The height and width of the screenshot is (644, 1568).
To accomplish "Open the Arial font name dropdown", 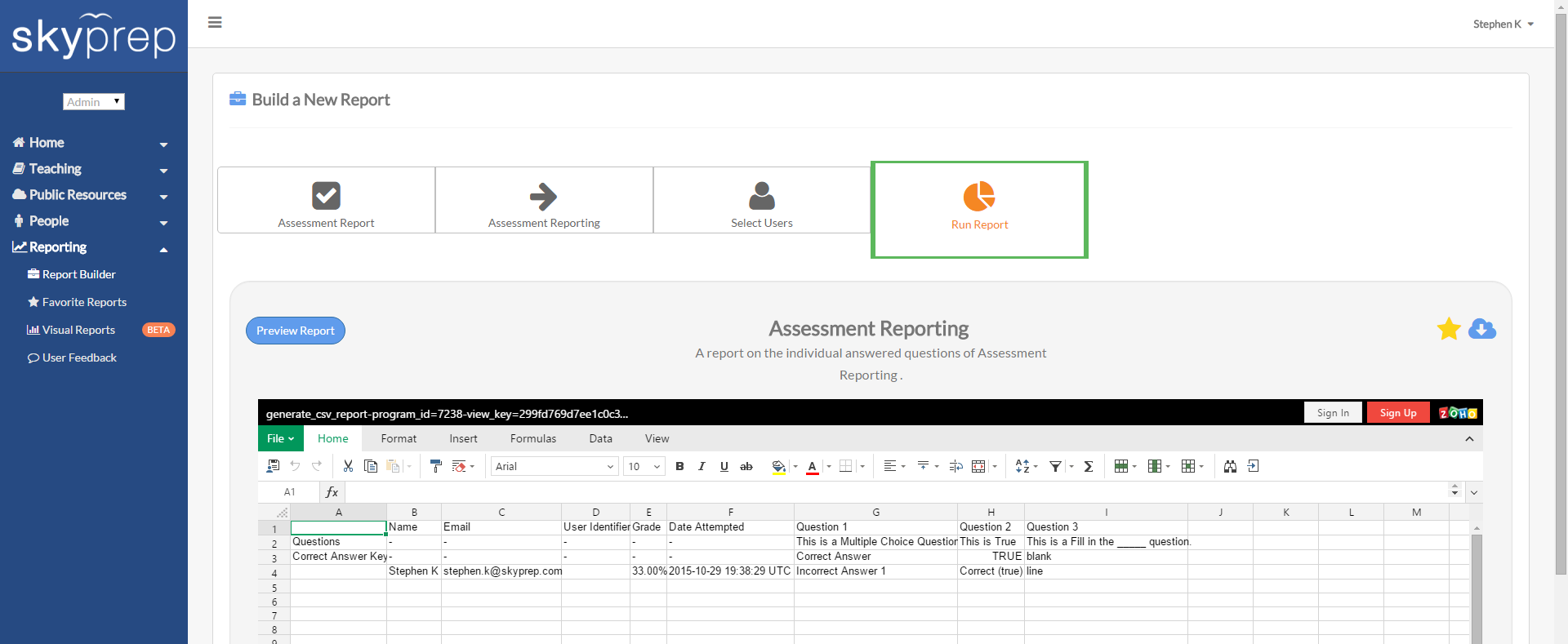I will [554, 466].
